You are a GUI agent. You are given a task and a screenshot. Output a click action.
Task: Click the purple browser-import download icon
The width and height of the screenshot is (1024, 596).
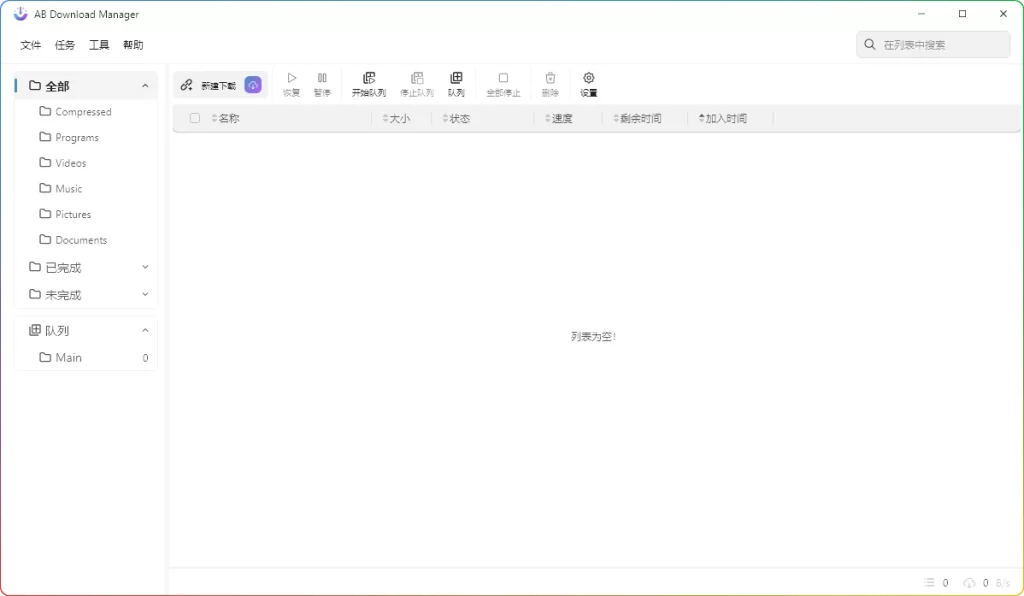pos(253,84)
